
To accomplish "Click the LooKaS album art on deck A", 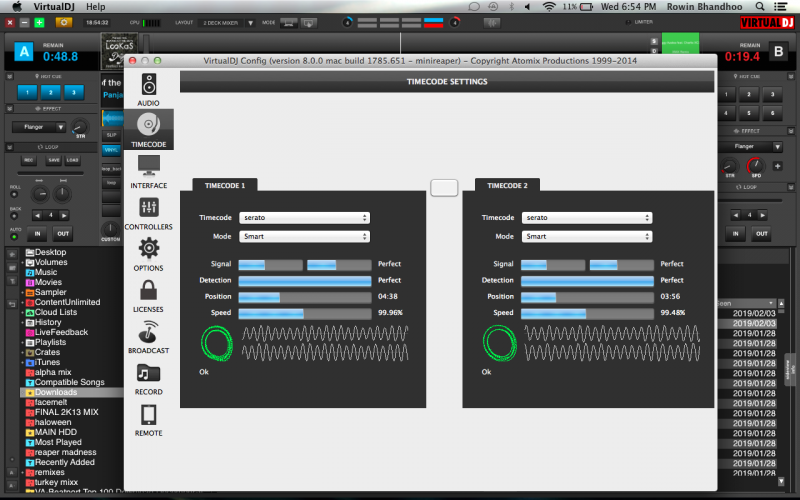I will [x=119, y=51].
